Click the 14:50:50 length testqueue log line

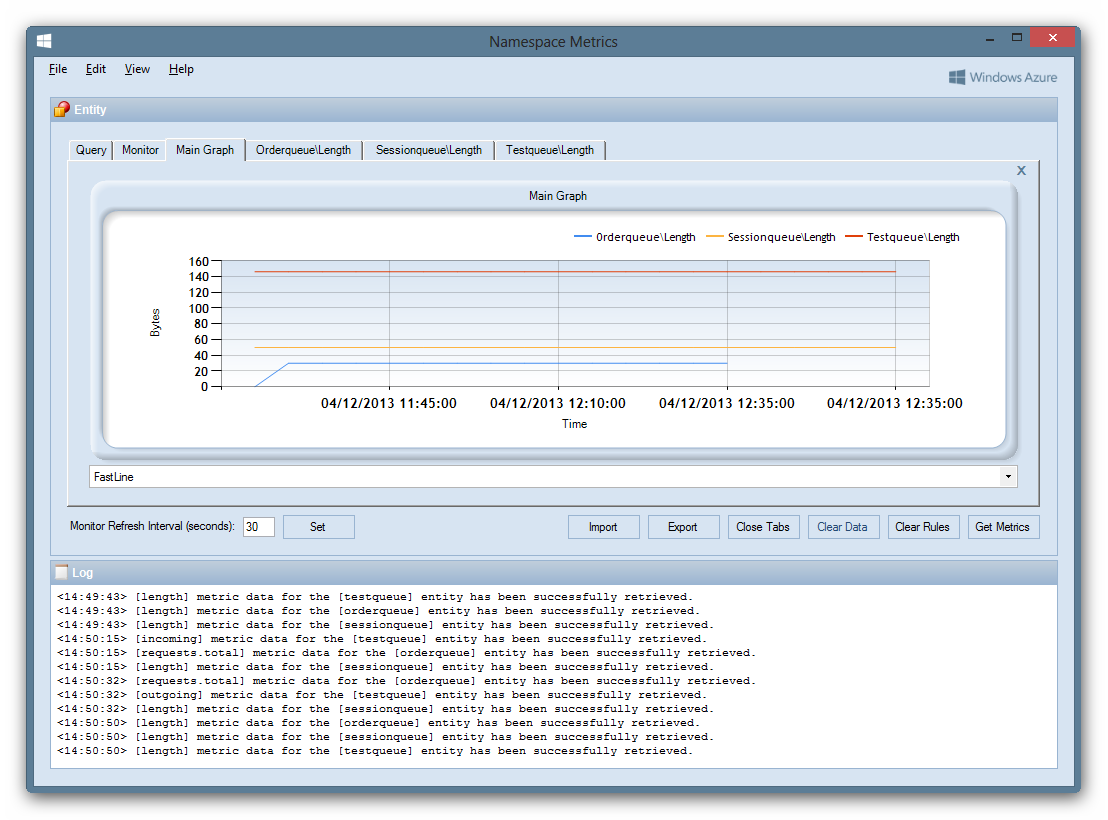[375, 751]
